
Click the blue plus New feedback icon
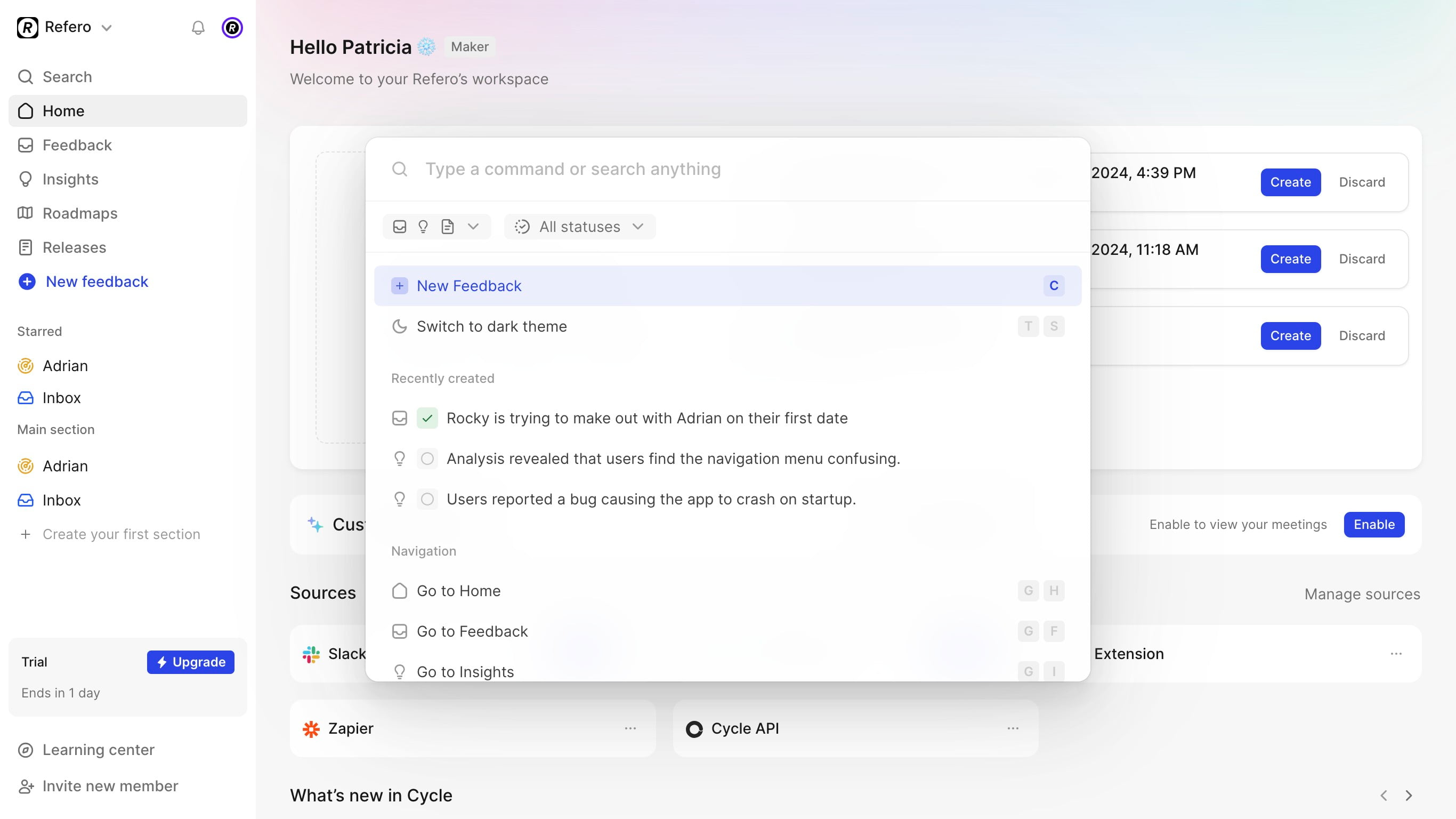click(x=27, y=282)
